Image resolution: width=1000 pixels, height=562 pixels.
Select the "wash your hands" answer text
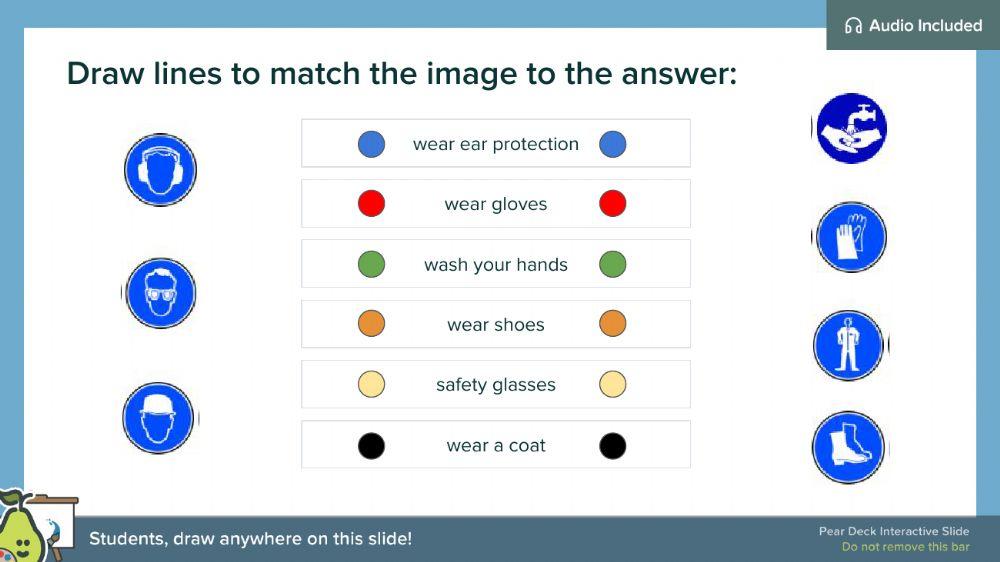pyautogui.click(x=495, y=265)
